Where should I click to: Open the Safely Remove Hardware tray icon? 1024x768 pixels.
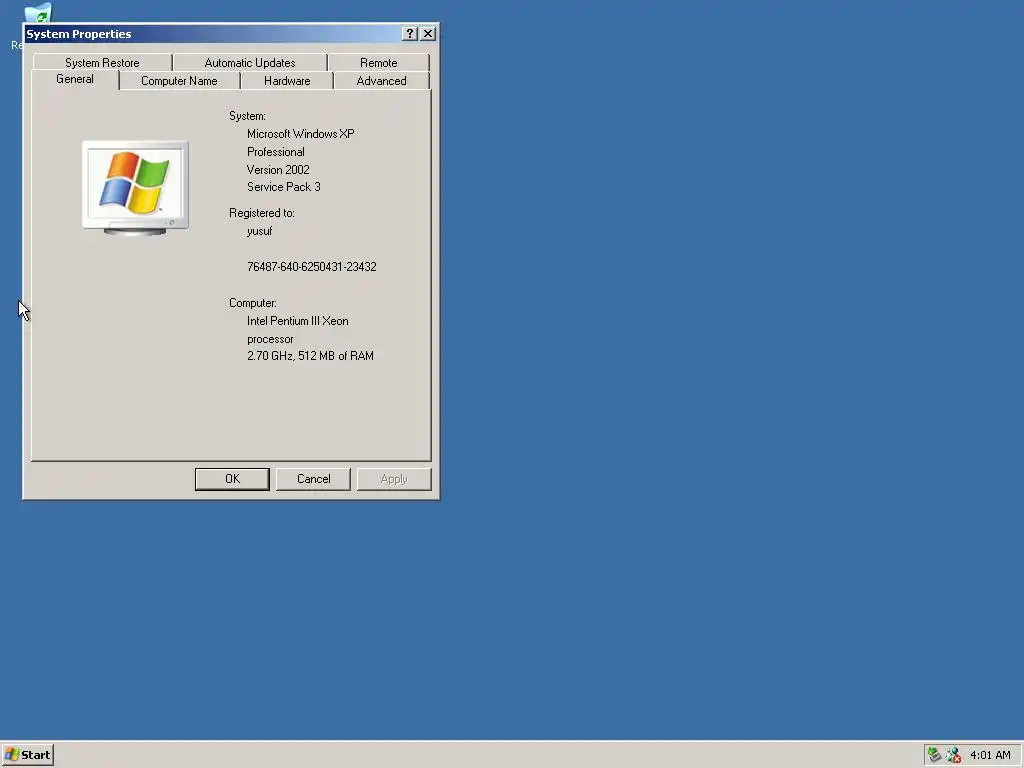pos(935,755)
